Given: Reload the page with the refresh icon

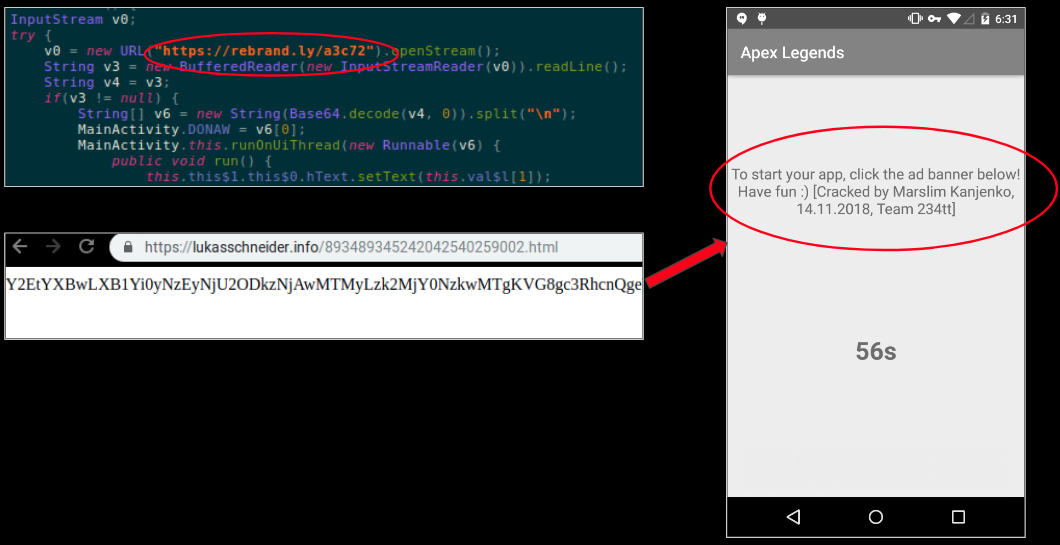Looking at the screenshot, I should [x=86, y=246].
